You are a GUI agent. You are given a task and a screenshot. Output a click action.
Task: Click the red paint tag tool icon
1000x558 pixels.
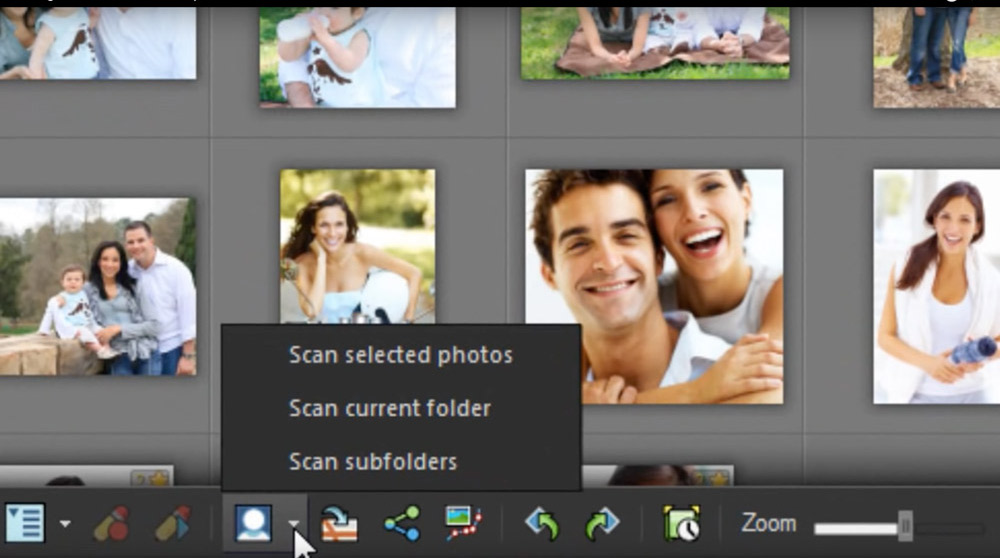pos(112,524)
